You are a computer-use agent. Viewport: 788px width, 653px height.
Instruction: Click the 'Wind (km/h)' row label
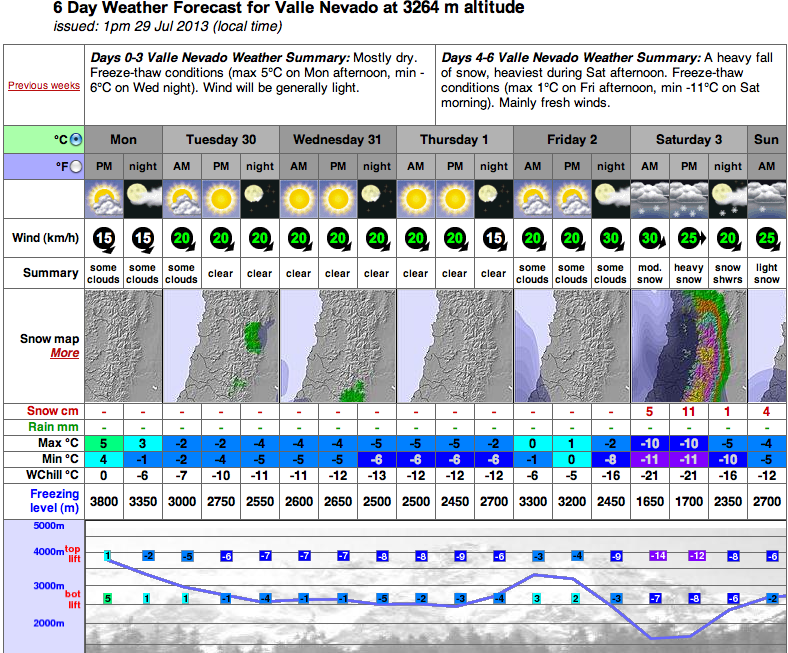tap(46, 238)
